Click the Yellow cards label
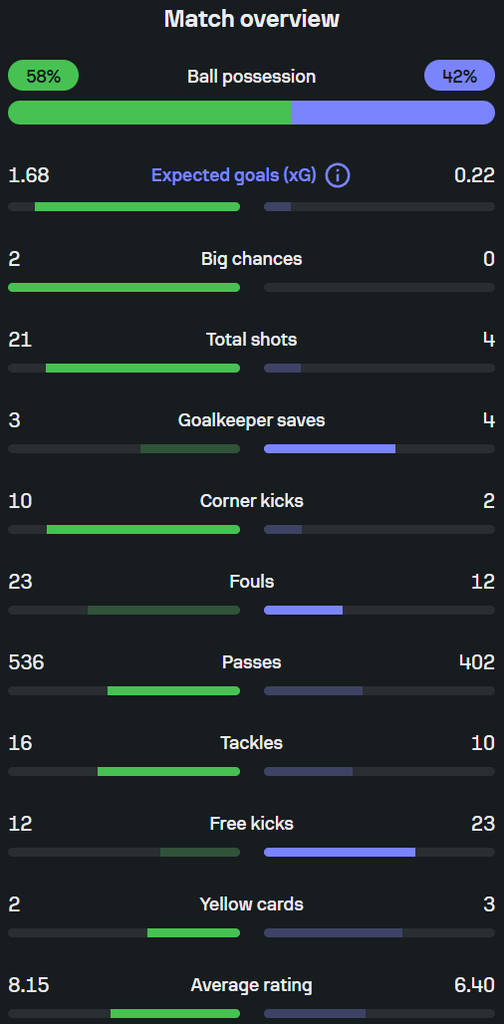Screen dimensions: 504x1024 click(251, 904)
